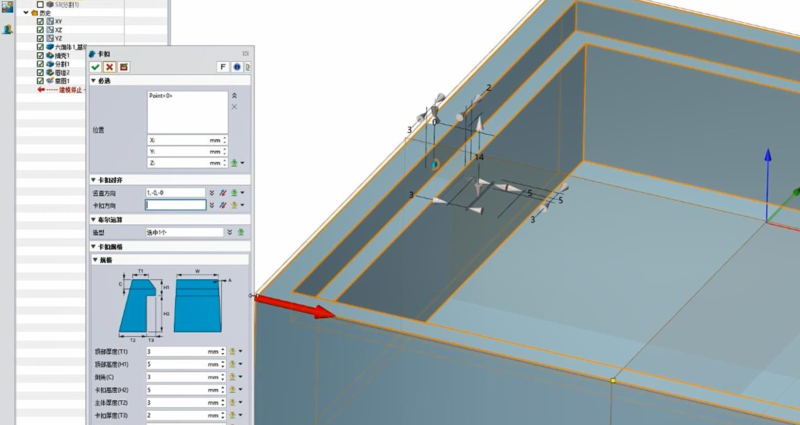
Task: Click the apply button next to cancel
Action: pyautogui.click(x=124, y=66)
